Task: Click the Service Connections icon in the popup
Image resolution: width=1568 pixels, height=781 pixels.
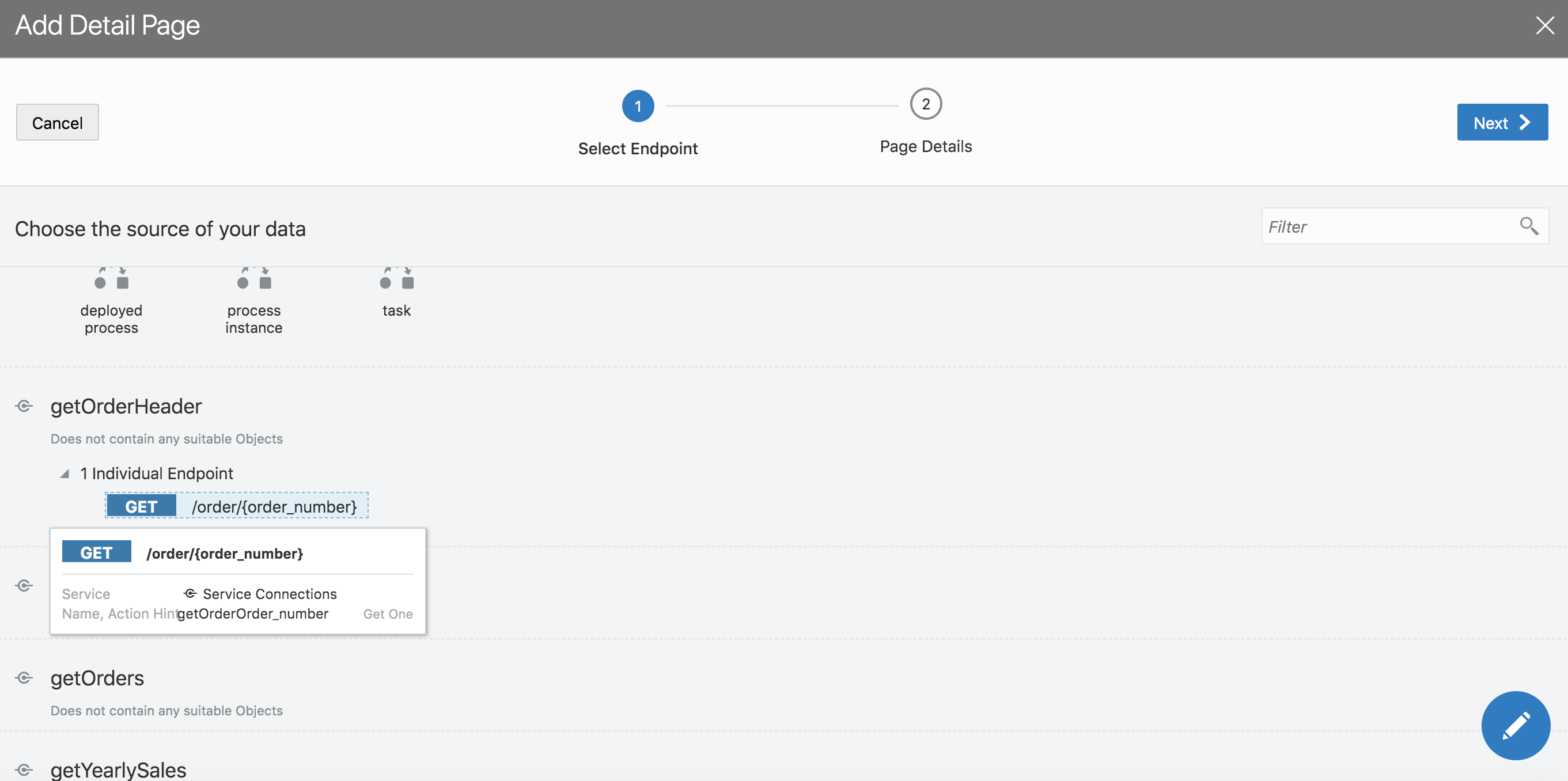Action: pos(190,593)
